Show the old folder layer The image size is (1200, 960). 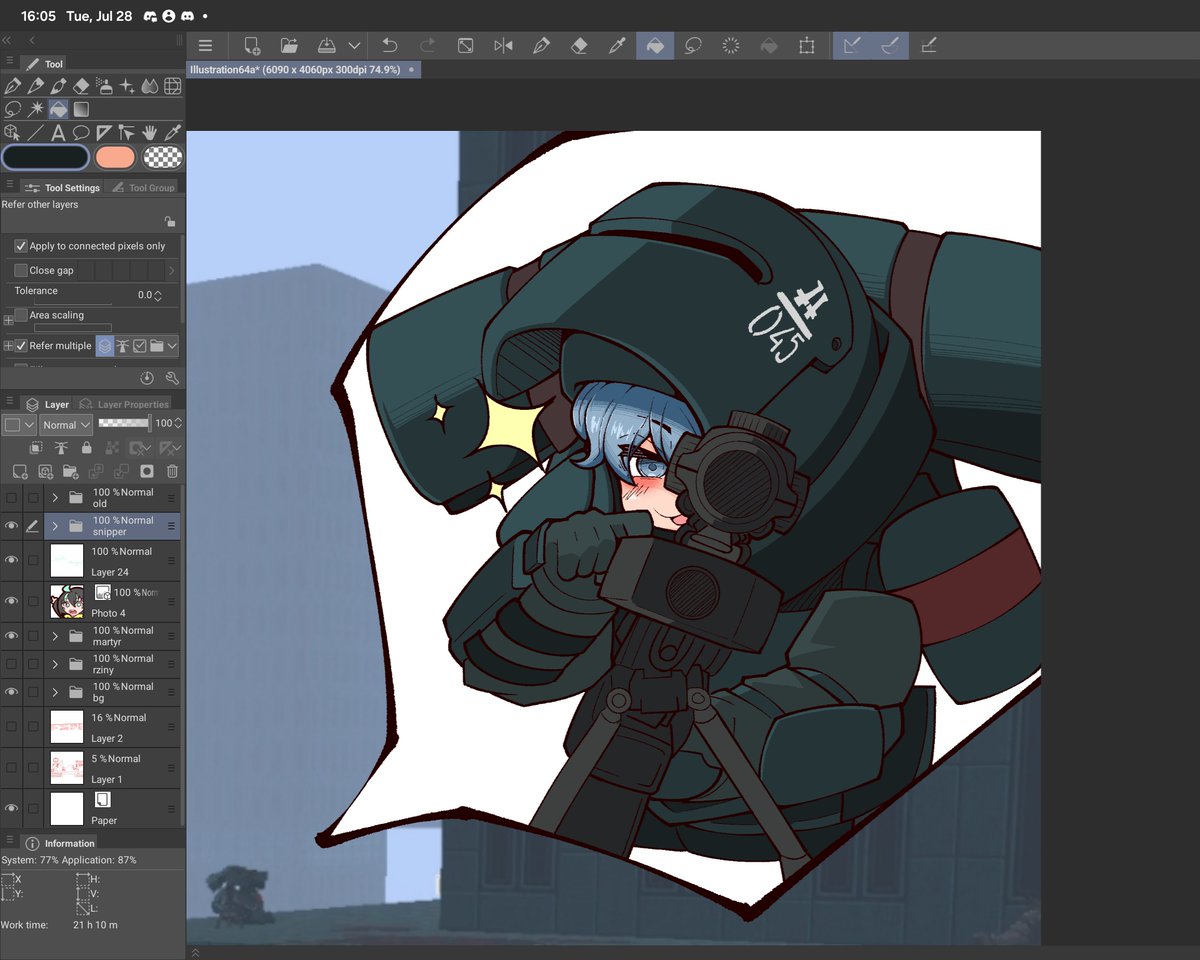point(11,498)
